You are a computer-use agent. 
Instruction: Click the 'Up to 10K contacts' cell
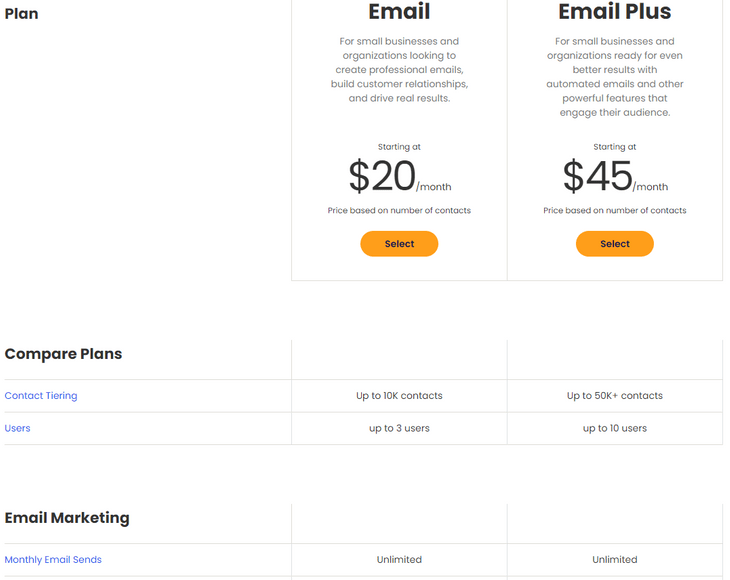399,396
